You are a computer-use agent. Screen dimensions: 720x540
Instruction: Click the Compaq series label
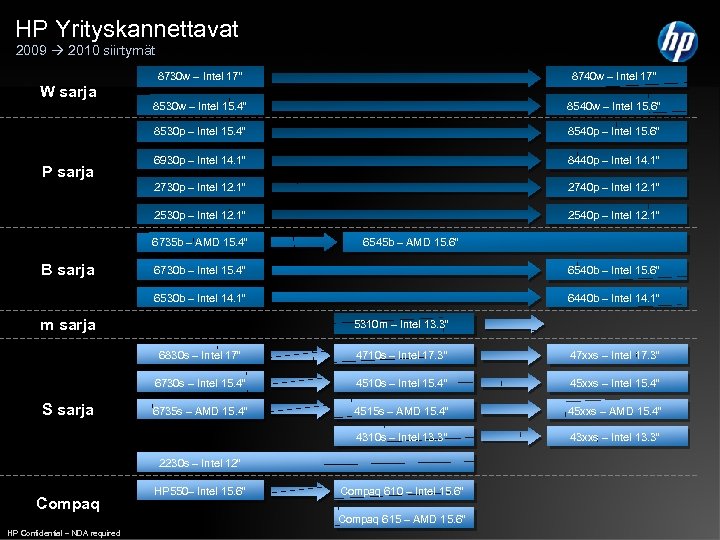(68, 504)
